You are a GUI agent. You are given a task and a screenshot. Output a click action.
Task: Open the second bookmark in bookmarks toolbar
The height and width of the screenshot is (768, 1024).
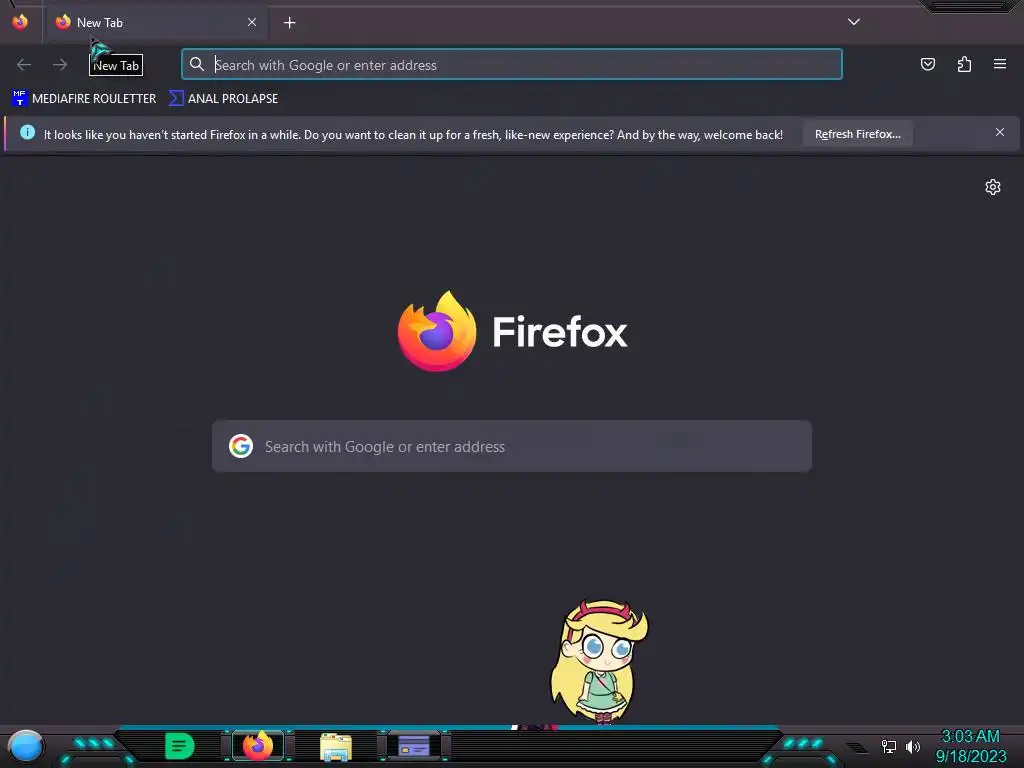click(223, 99)
